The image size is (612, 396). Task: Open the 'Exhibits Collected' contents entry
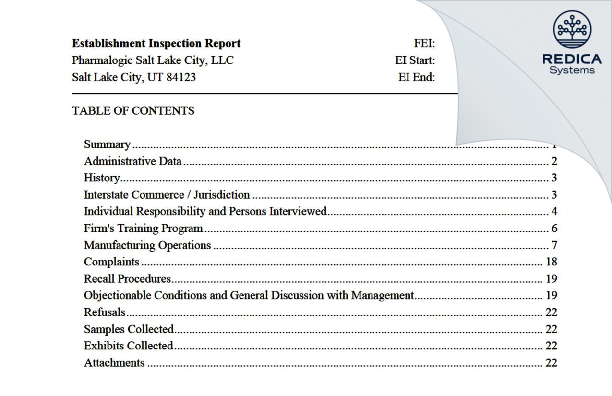(320, 346)
